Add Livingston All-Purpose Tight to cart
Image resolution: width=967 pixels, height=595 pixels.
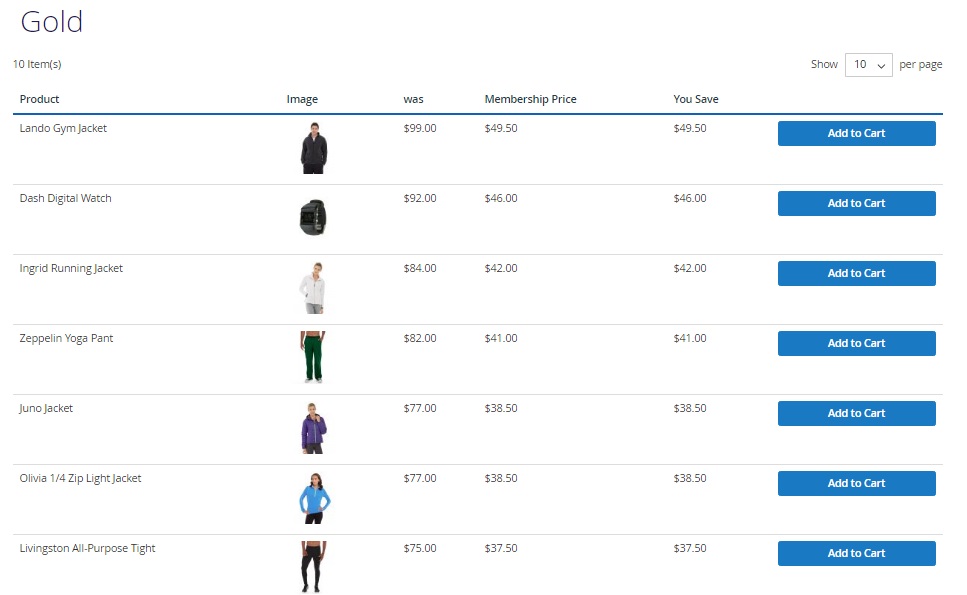coord(856,553)
